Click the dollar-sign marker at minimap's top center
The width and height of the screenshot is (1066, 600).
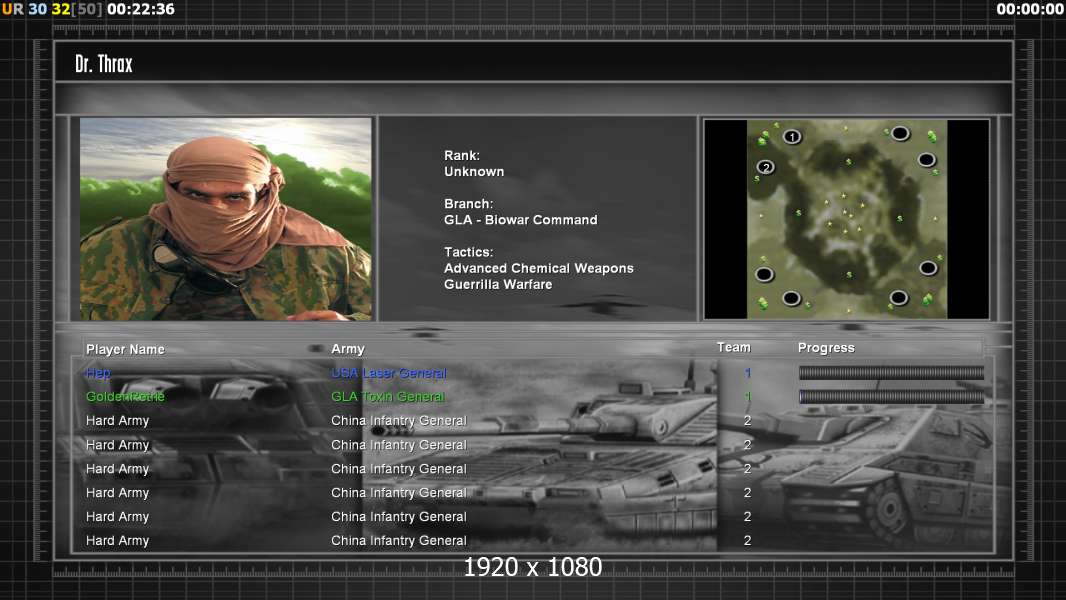848,161
